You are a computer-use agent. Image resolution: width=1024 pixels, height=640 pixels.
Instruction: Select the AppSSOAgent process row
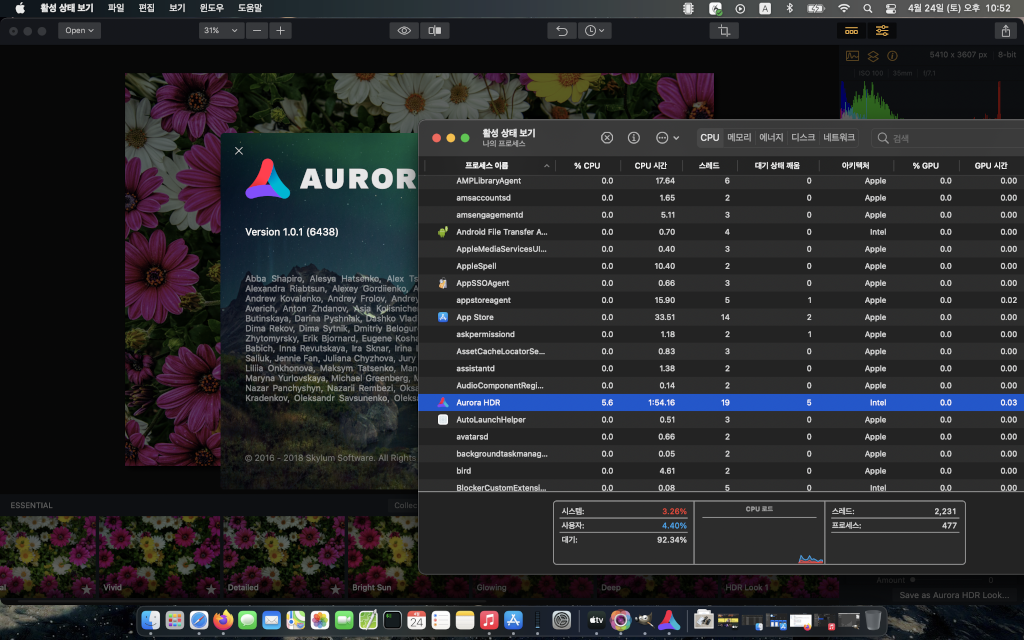(x=721, y=283)
